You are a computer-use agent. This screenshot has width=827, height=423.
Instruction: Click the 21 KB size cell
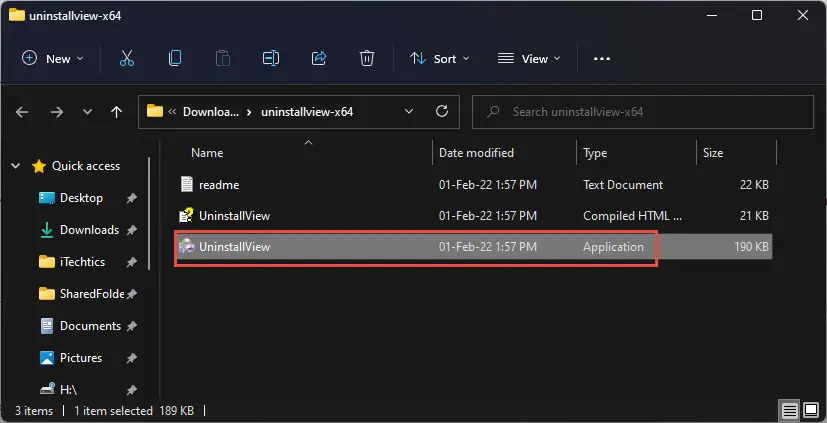coord(755,216)
